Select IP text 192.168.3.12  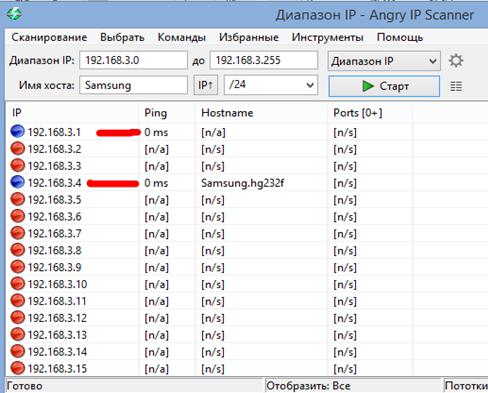point(57,318)
